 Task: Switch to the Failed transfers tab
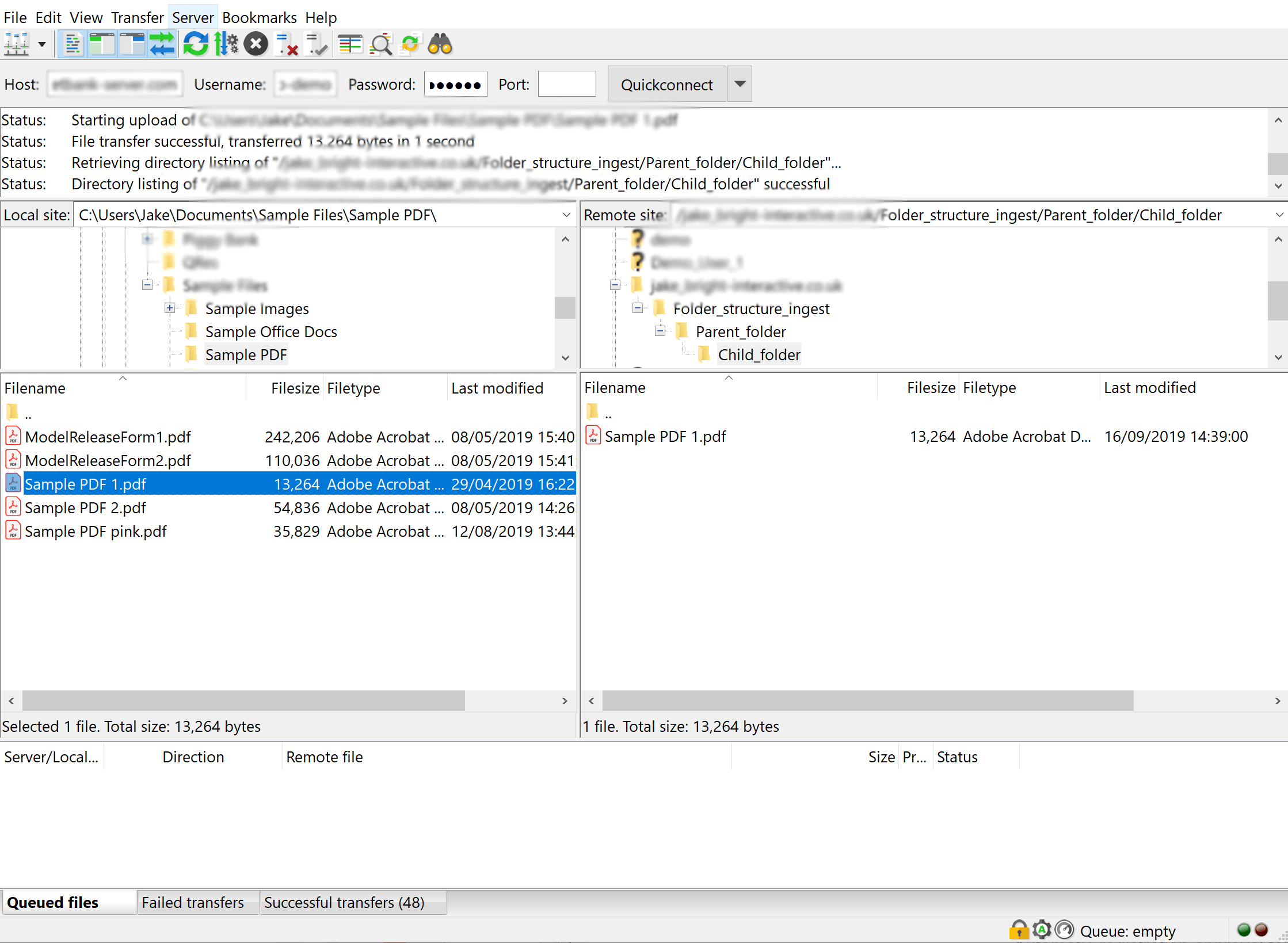[x=193, y=902]
